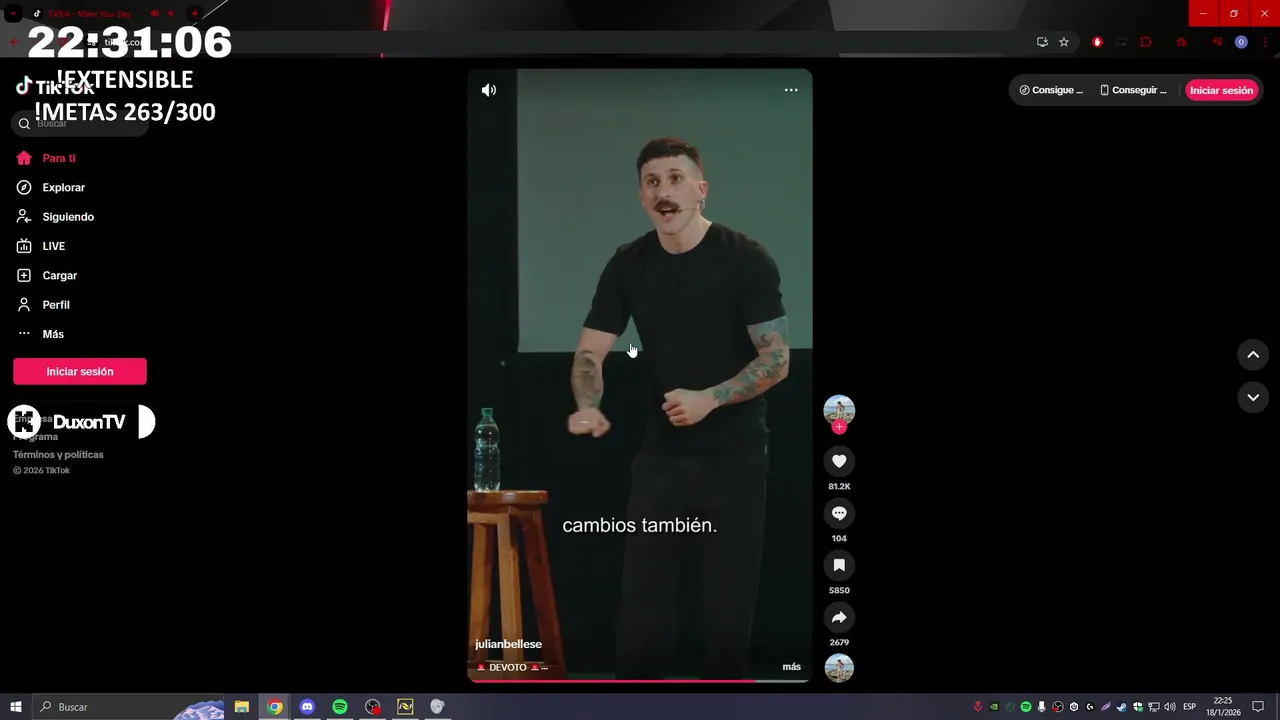This screenshot has height=720, width=1280.
Task: Go to next video with down chevron
Action: coord(1253,397)
